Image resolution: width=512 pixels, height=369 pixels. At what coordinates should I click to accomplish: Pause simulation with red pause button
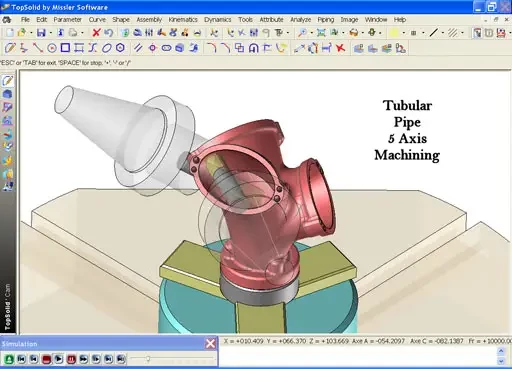tap(71, 359)
